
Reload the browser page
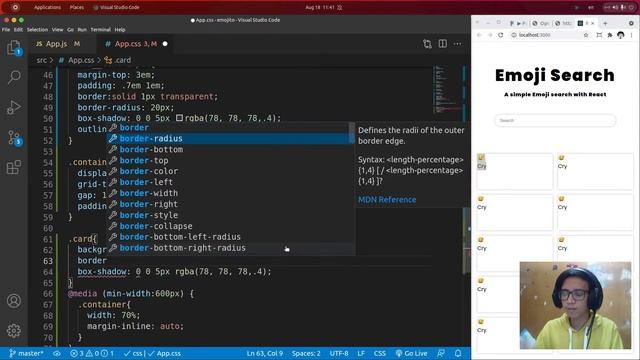click(x=500, y=35)
